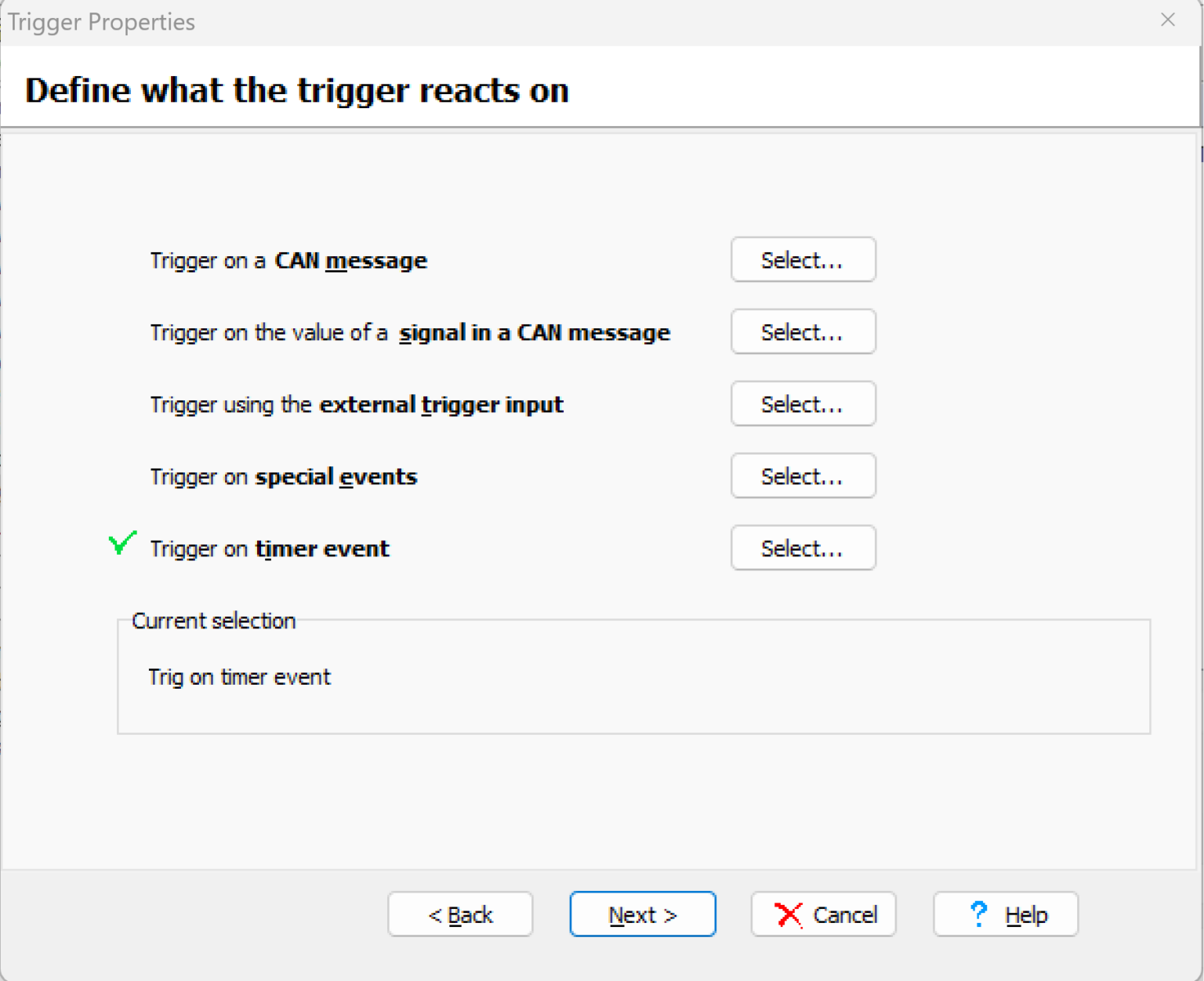This screenshot has width=1204, height=981.
Task: Click the green checkmark beside timer event
Action: tap(122, 542)
